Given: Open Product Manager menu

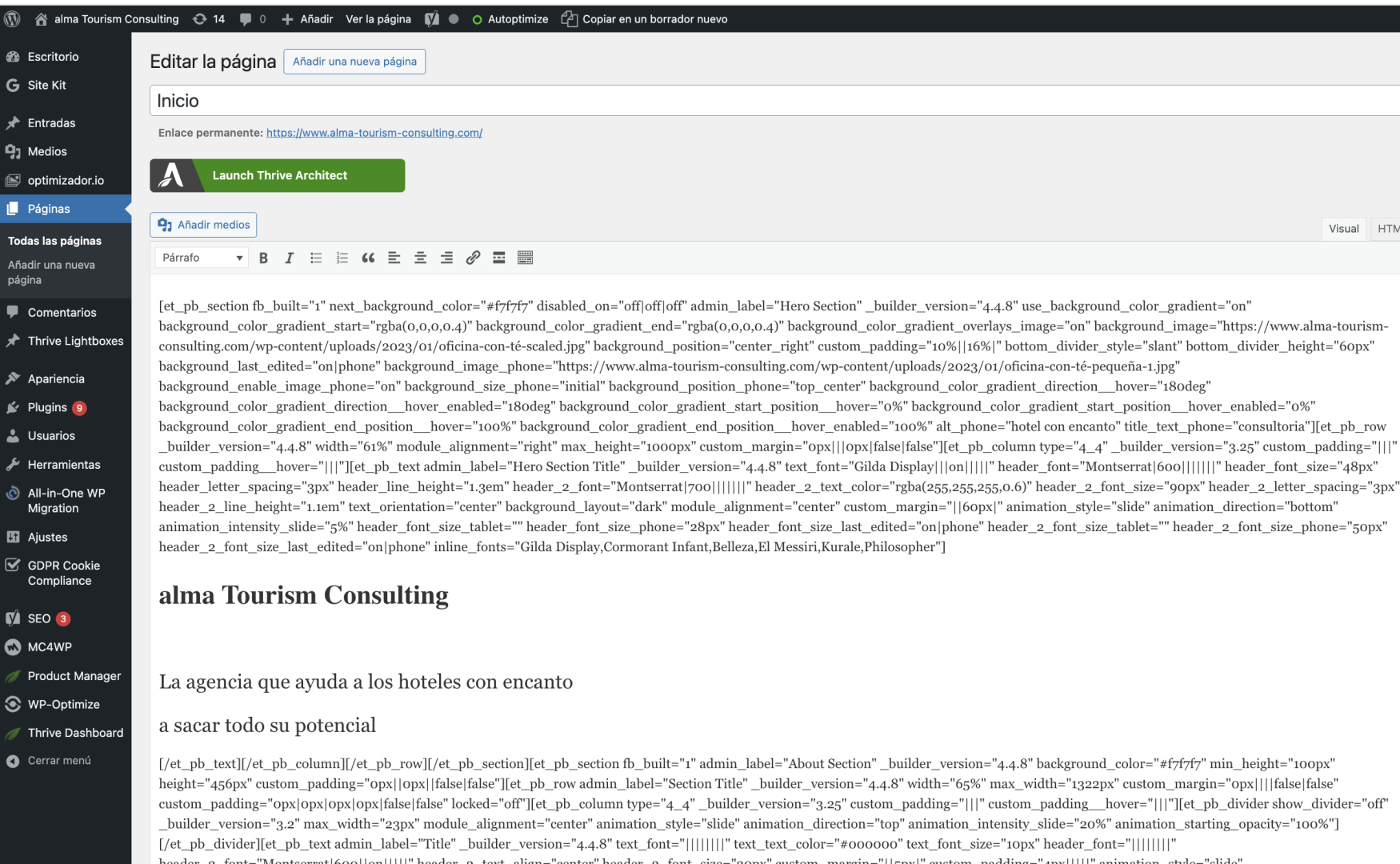Looking at the screenshot, I should coord(66,676).
